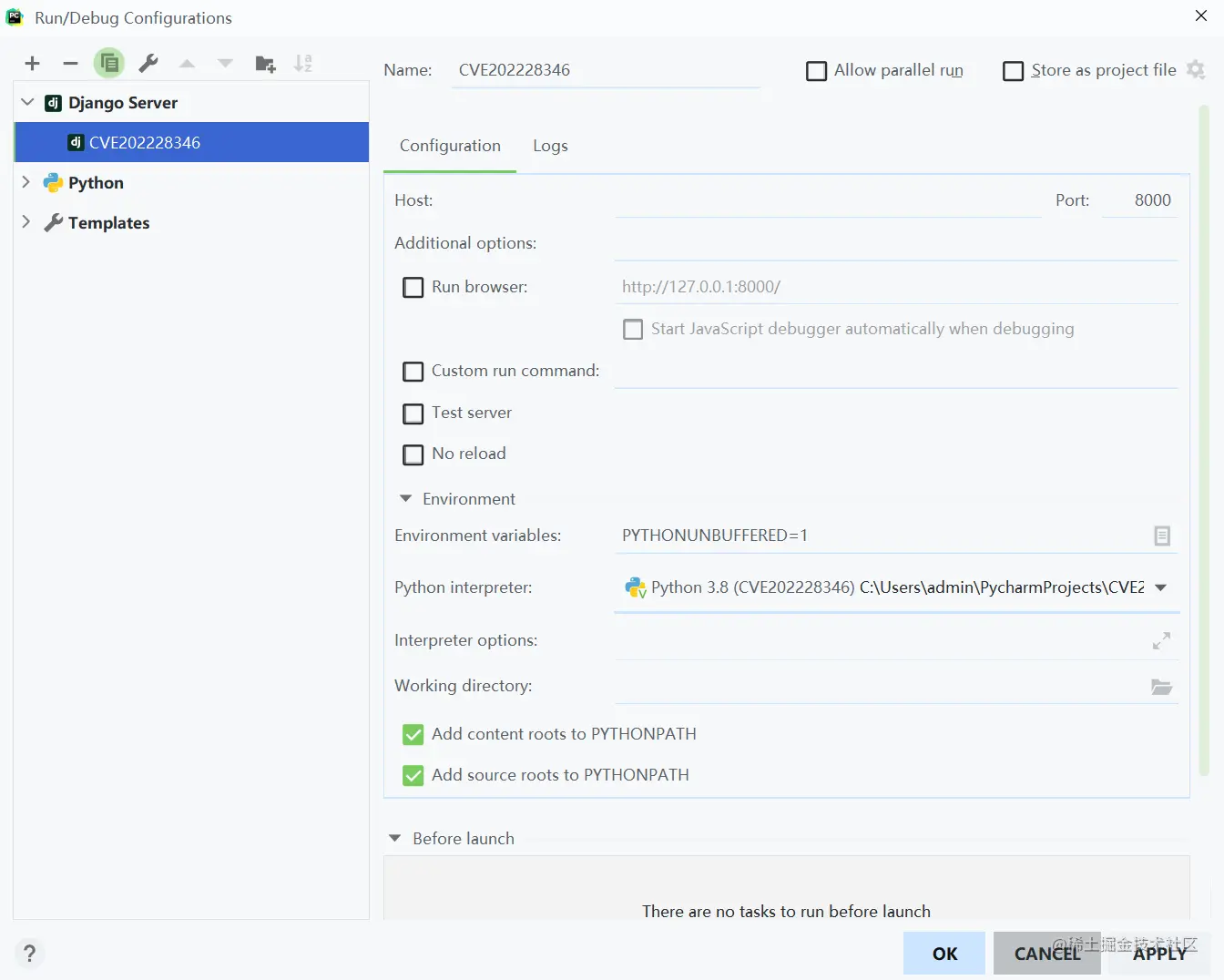Check the Test server option
The image size is (1224, 980).
coord(413,413)
